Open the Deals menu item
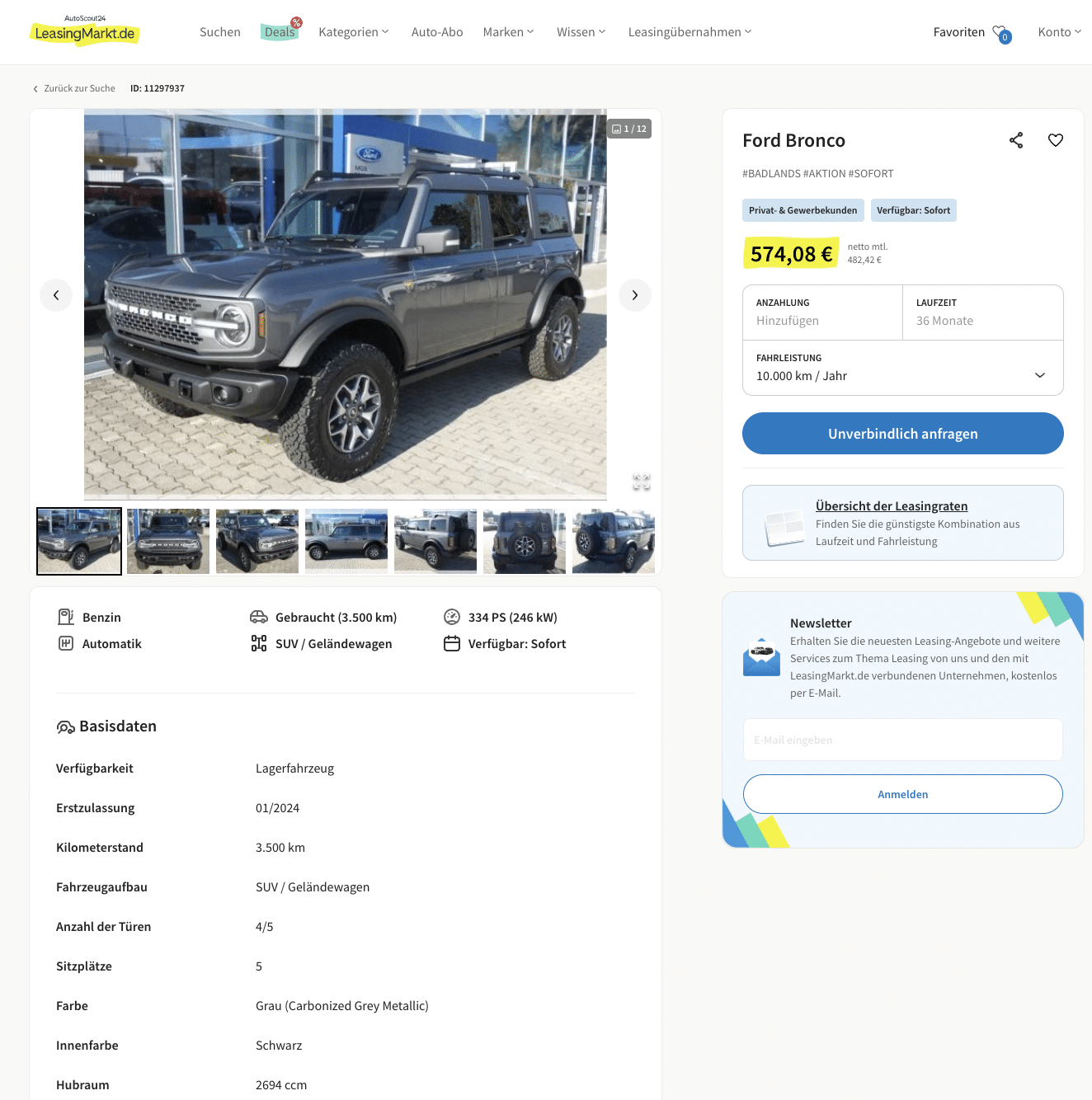The width and height of the screenshot is (1092, 1100). pos(280,32)
